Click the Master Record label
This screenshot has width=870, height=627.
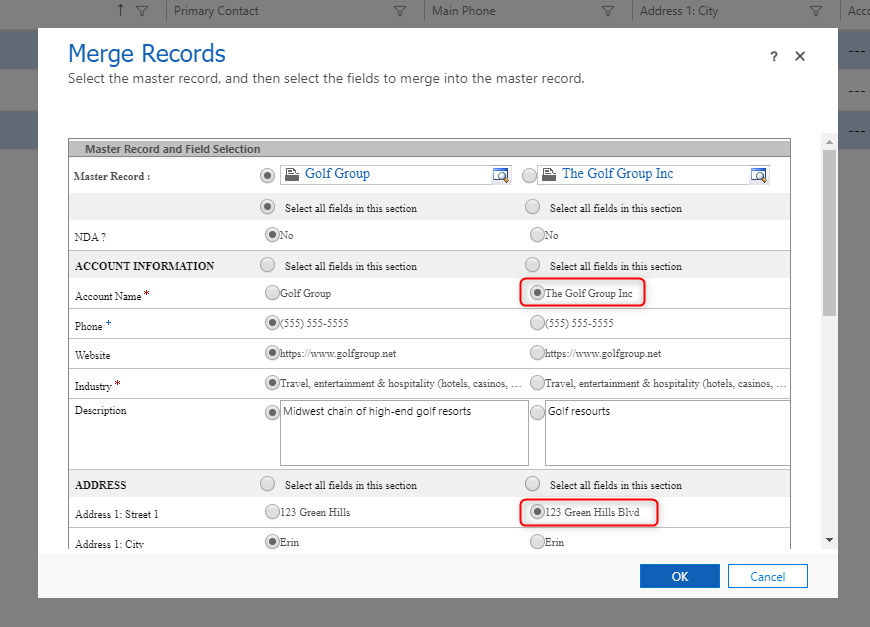click(x=112, y=176)
